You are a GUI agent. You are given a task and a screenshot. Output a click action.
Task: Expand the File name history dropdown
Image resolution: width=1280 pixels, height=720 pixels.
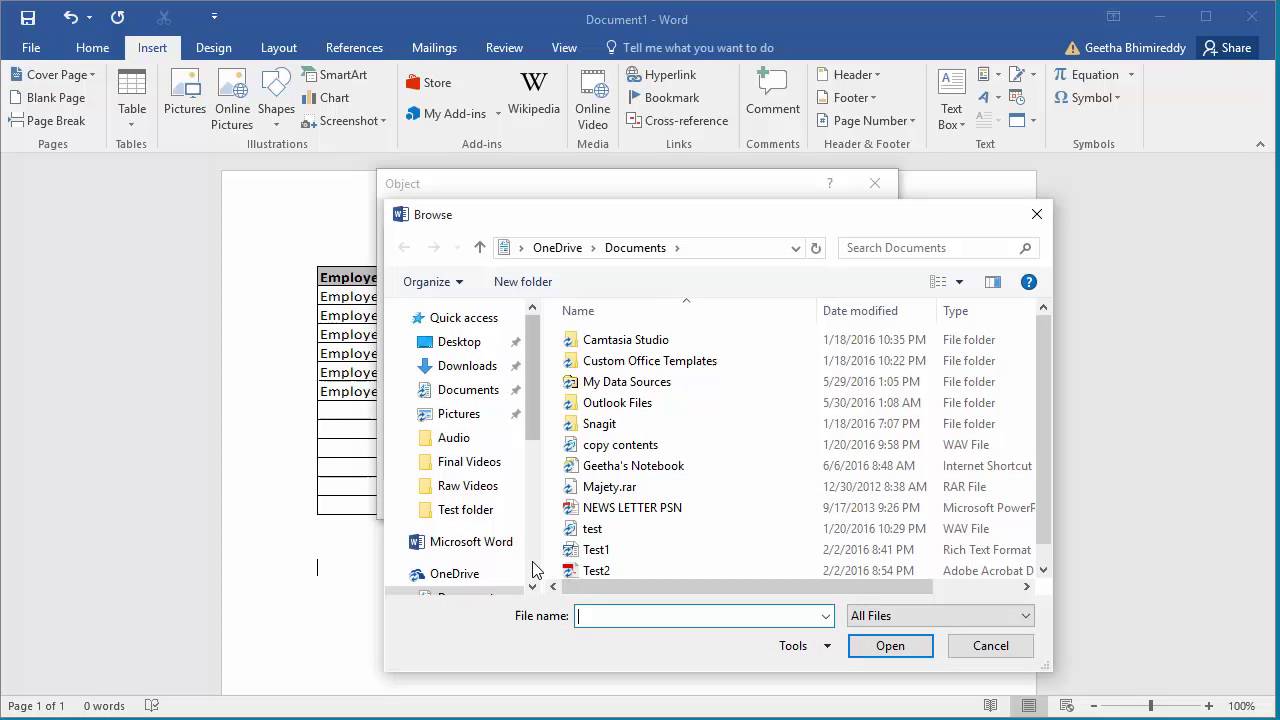tap(826, 616)
